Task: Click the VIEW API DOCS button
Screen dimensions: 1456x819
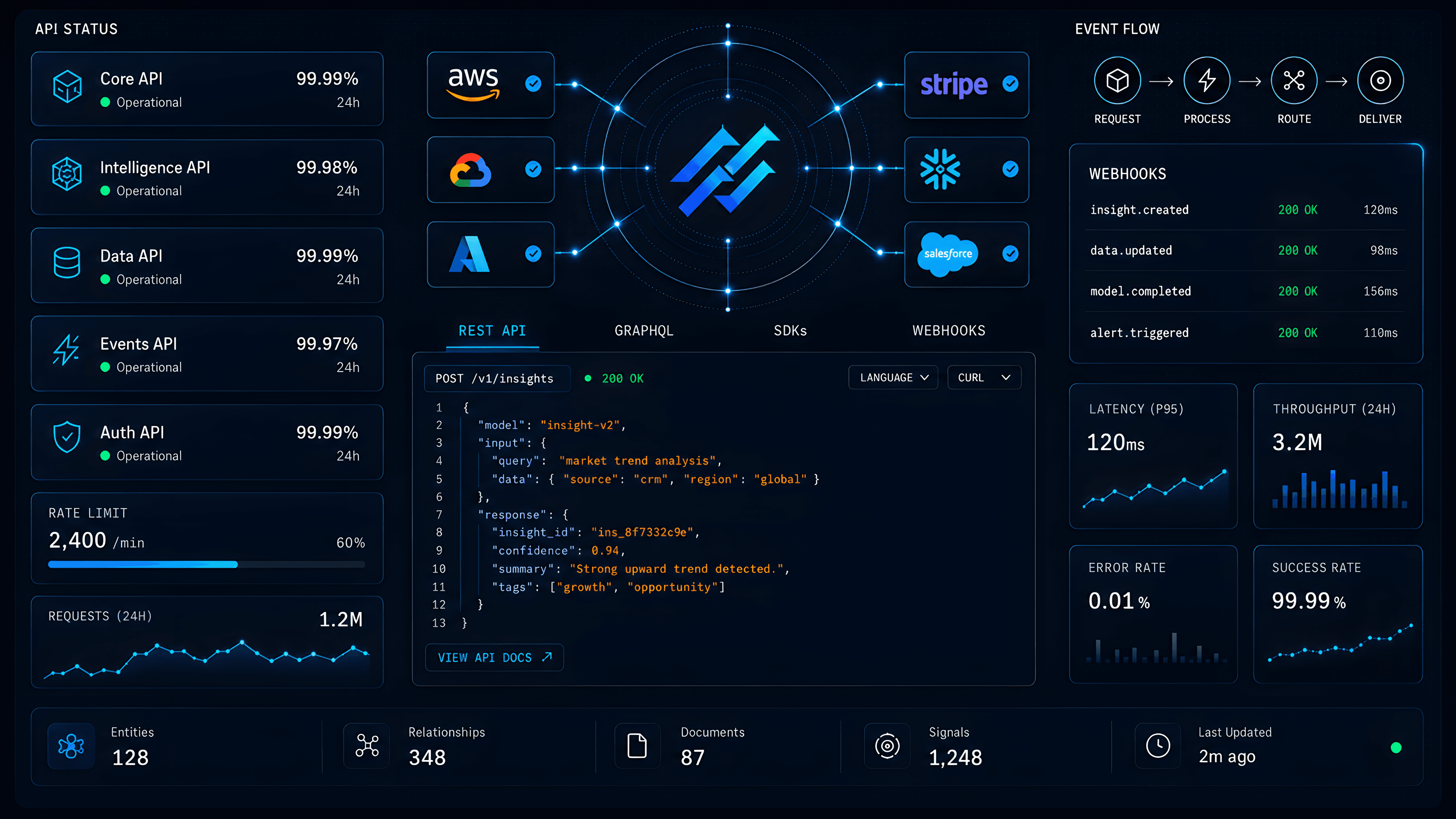Action: tap(494, 658)
